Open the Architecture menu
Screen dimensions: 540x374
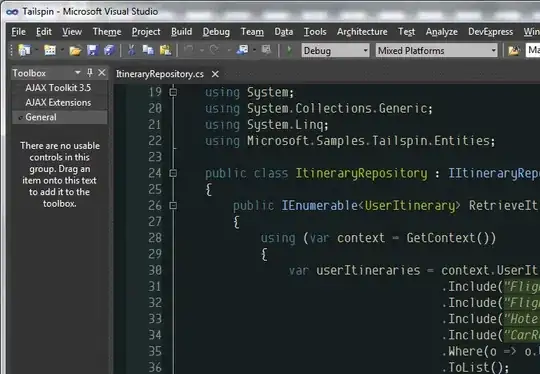click(362, 32)
